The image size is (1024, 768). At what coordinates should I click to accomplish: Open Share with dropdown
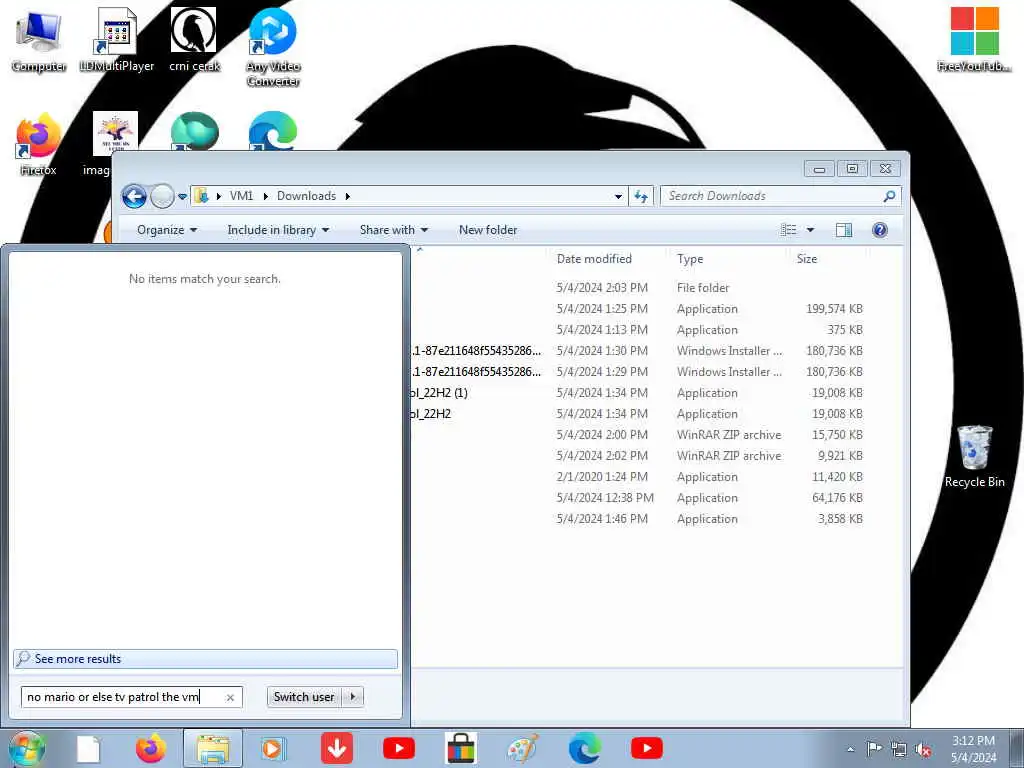[394, 230]
